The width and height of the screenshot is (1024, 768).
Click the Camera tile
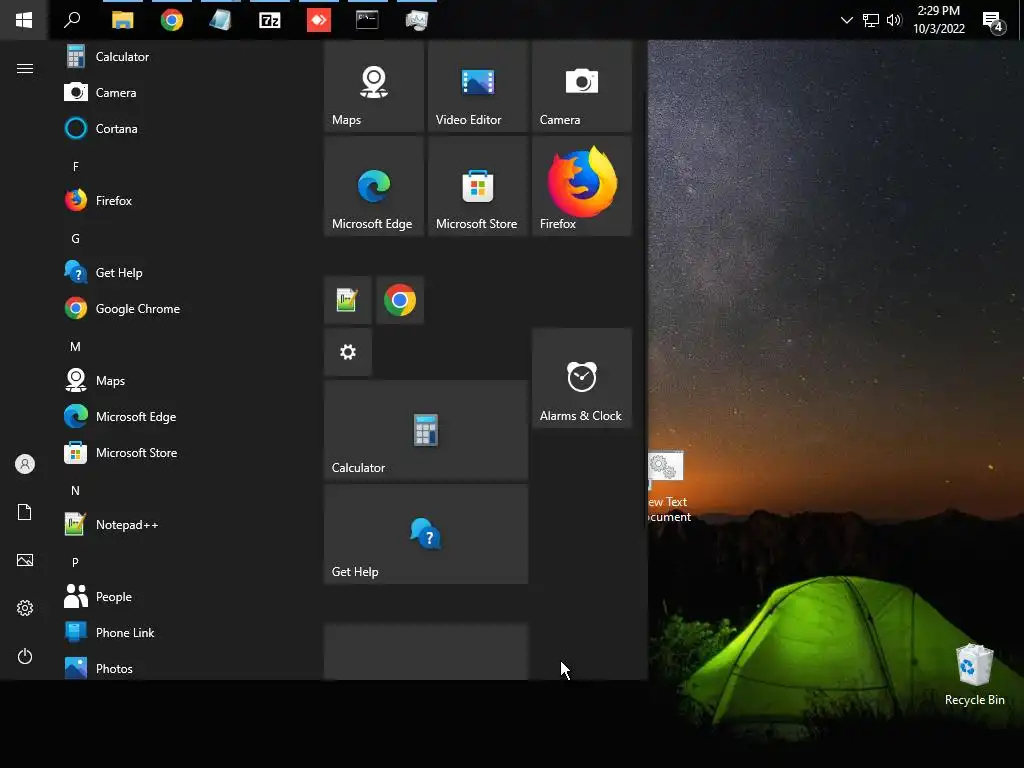pyautogui.click(x=581, y=86)
